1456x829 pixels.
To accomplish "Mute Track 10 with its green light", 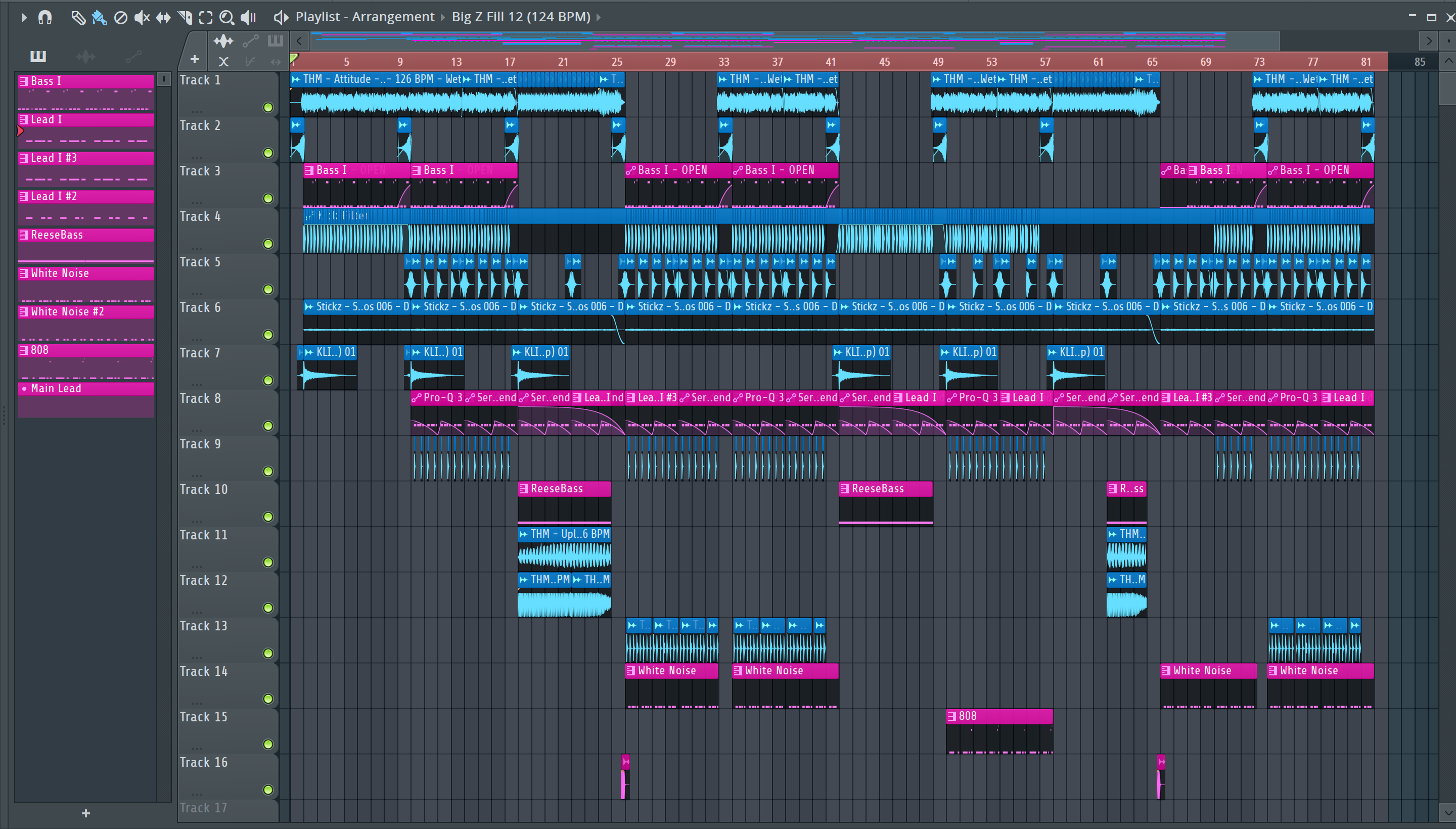I will tap(268, 517).
